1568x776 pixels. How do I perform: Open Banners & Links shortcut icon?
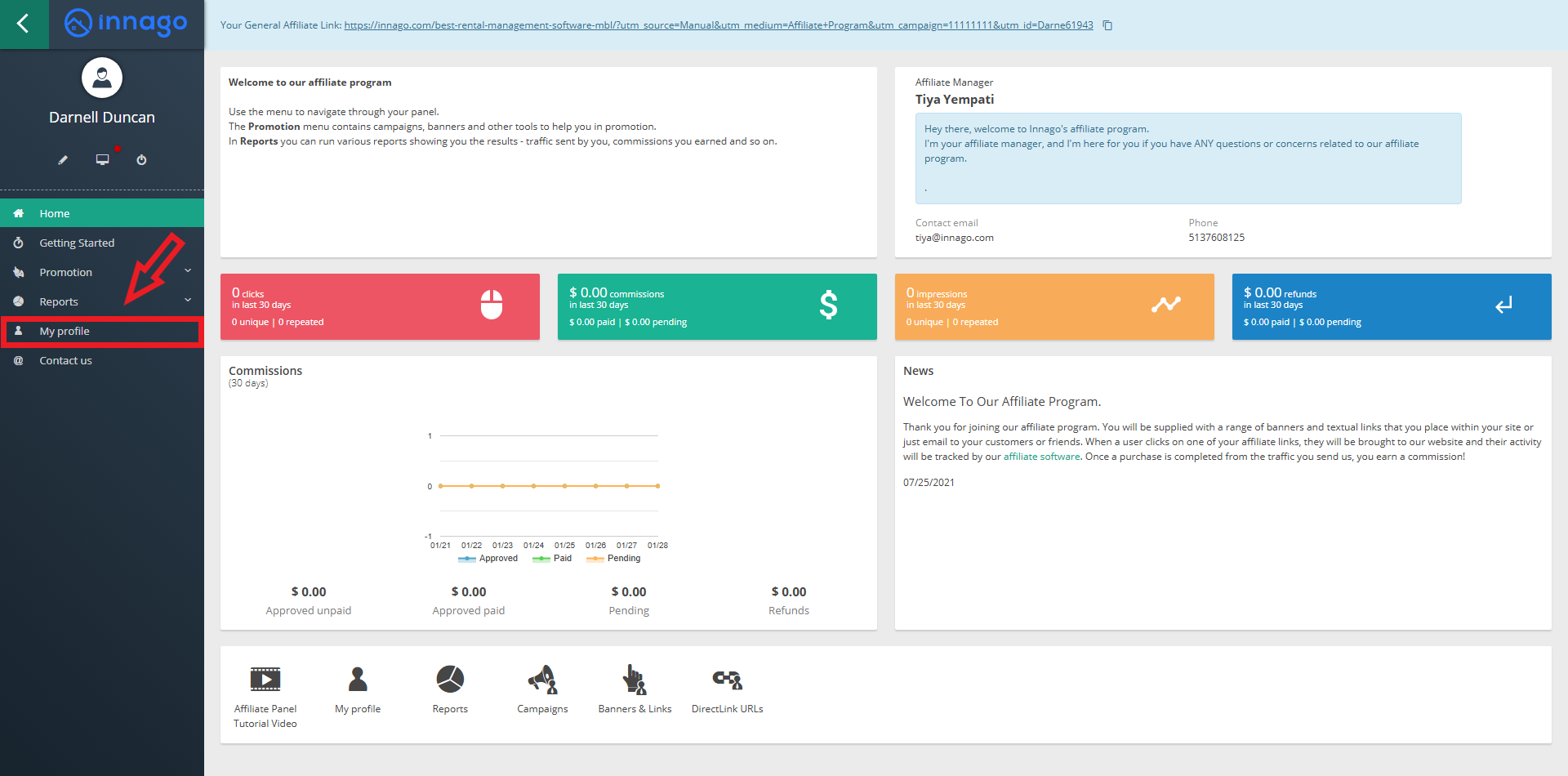[x=635, y=680]
